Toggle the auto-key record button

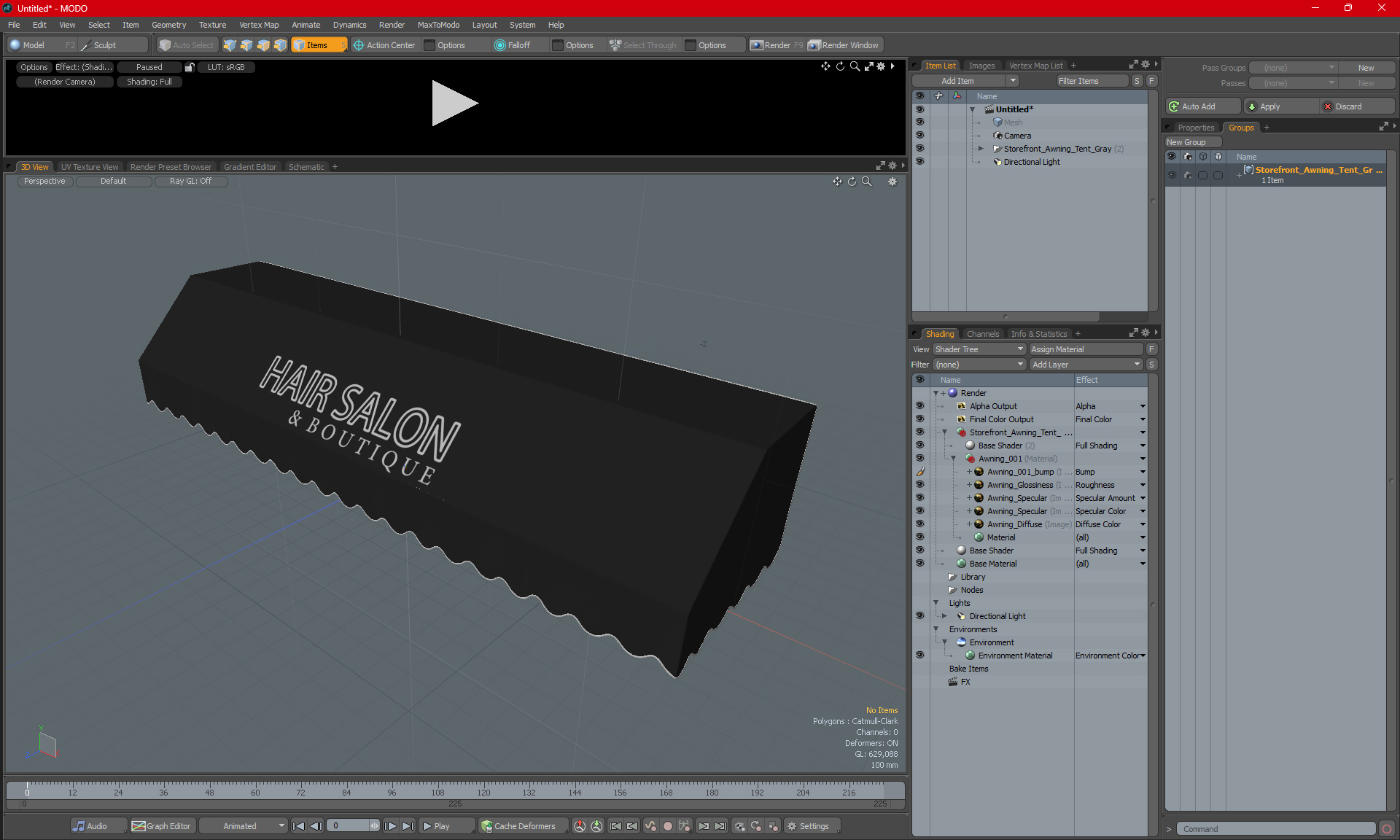pyautogui.click(x=667, y=826)
